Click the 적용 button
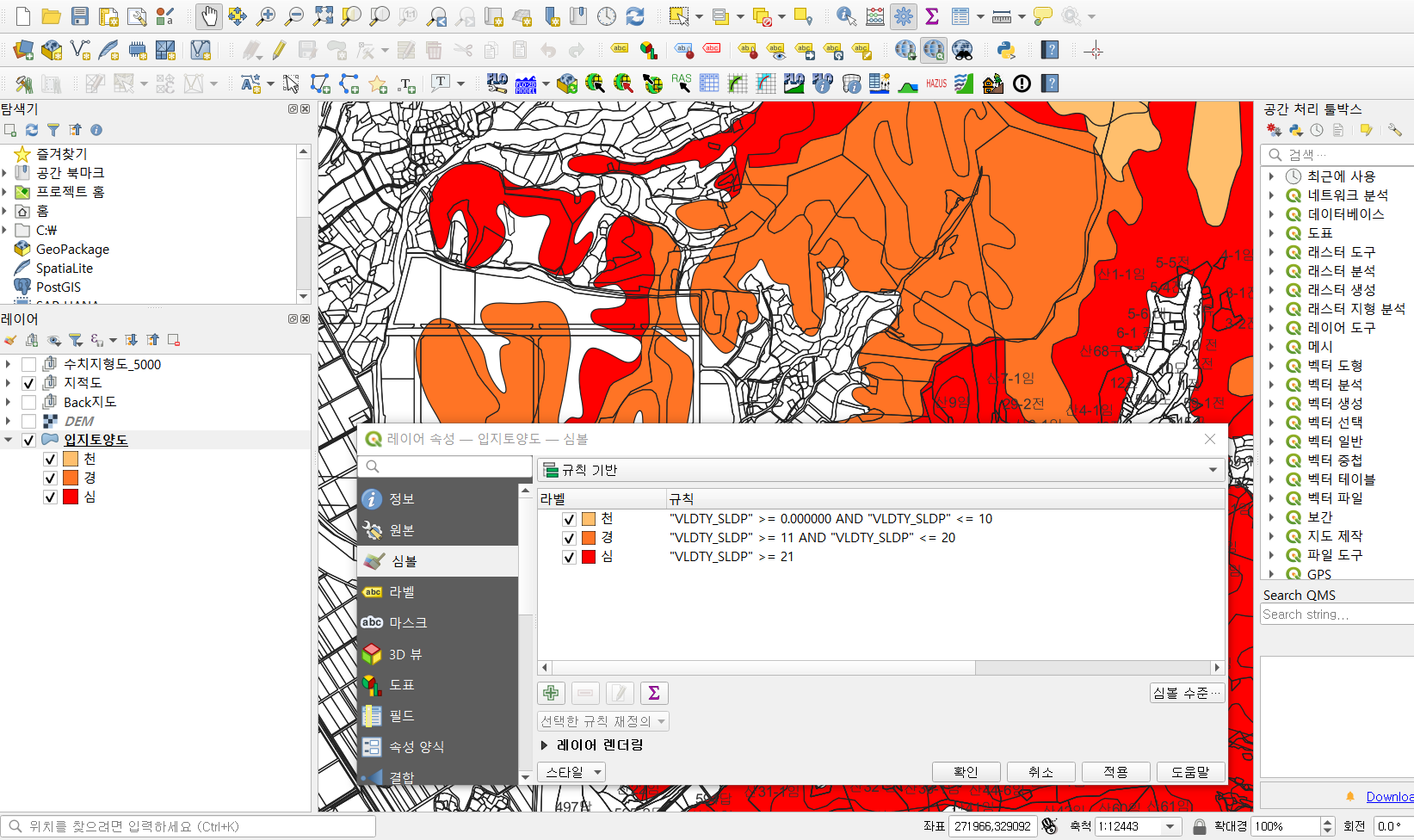This screenshot has width=1414, height=840. [x=1116, y=772]
